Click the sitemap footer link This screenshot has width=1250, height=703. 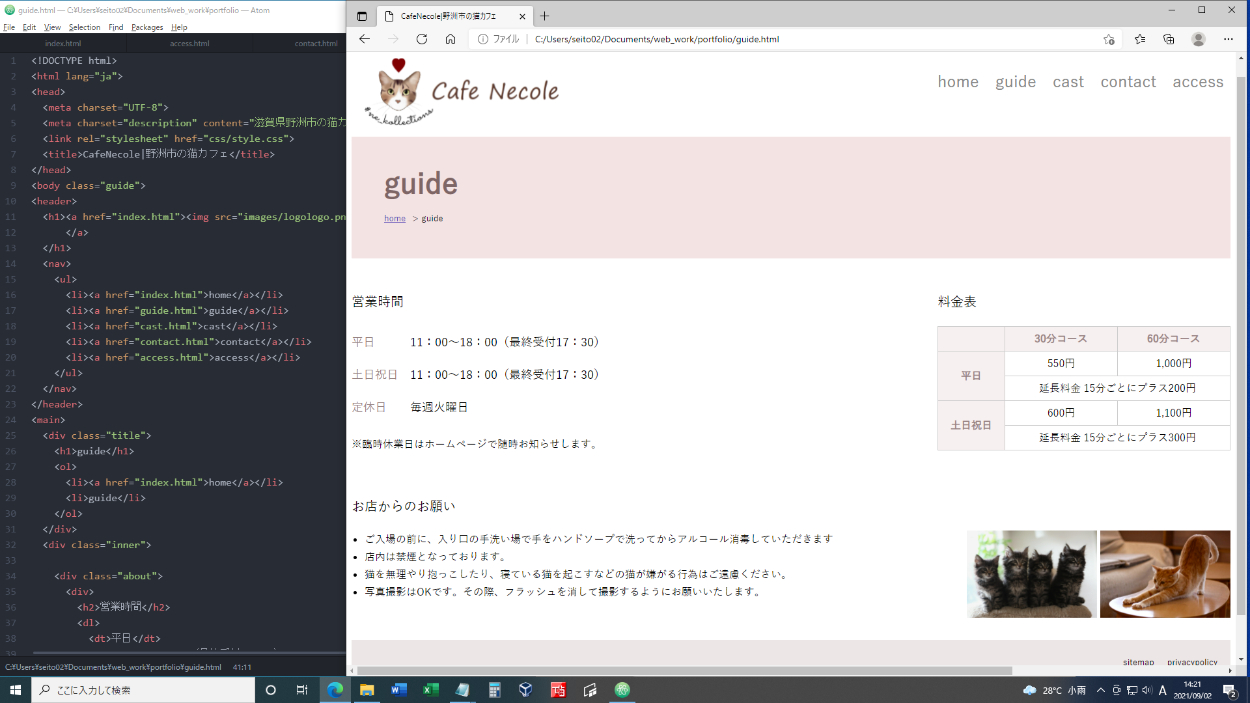click(x=1138, y=662)
